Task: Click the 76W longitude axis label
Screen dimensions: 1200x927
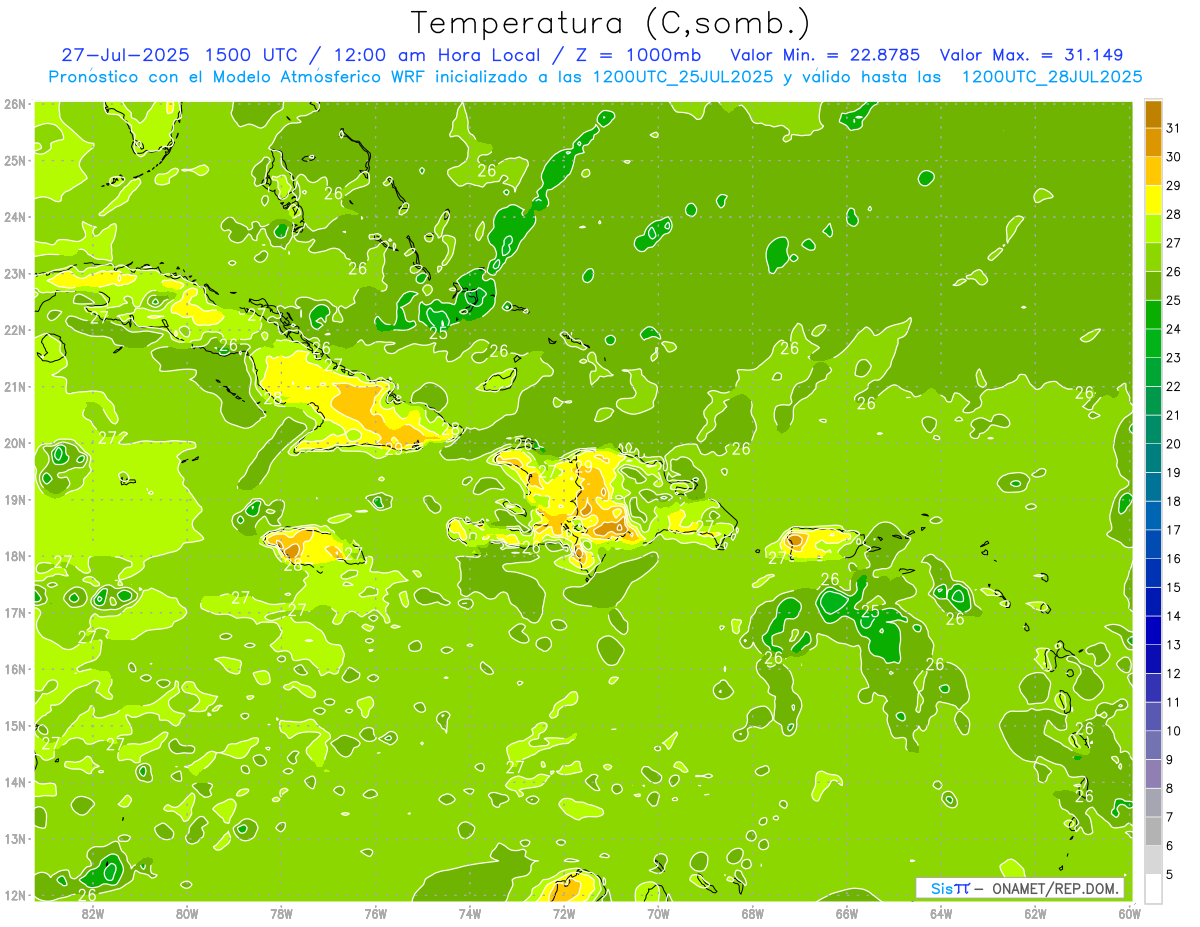Action: (375, 914)
